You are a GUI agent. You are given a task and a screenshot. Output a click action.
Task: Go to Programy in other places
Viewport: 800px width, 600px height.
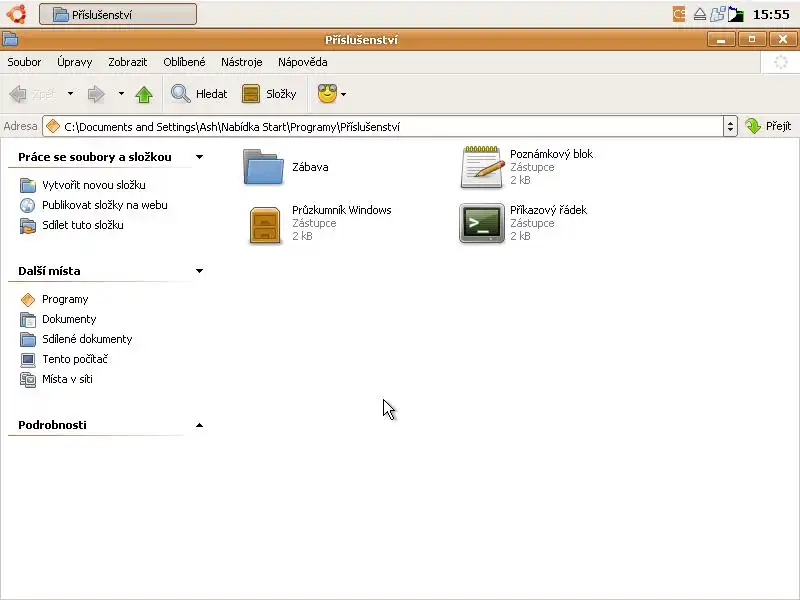click(x=65, y=299)
